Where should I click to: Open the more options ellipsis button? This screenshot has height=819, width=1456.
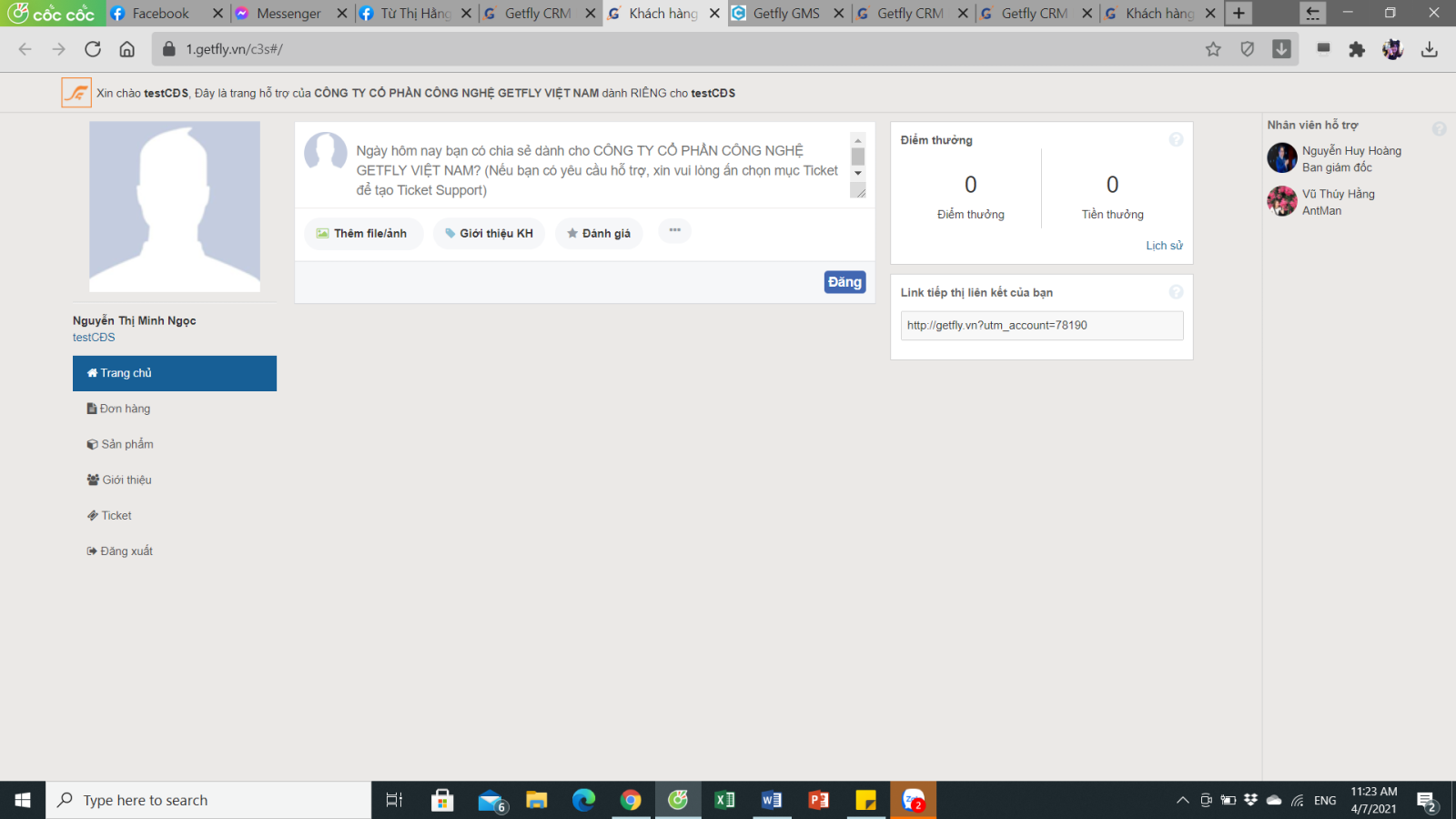(x=674, y=231)
